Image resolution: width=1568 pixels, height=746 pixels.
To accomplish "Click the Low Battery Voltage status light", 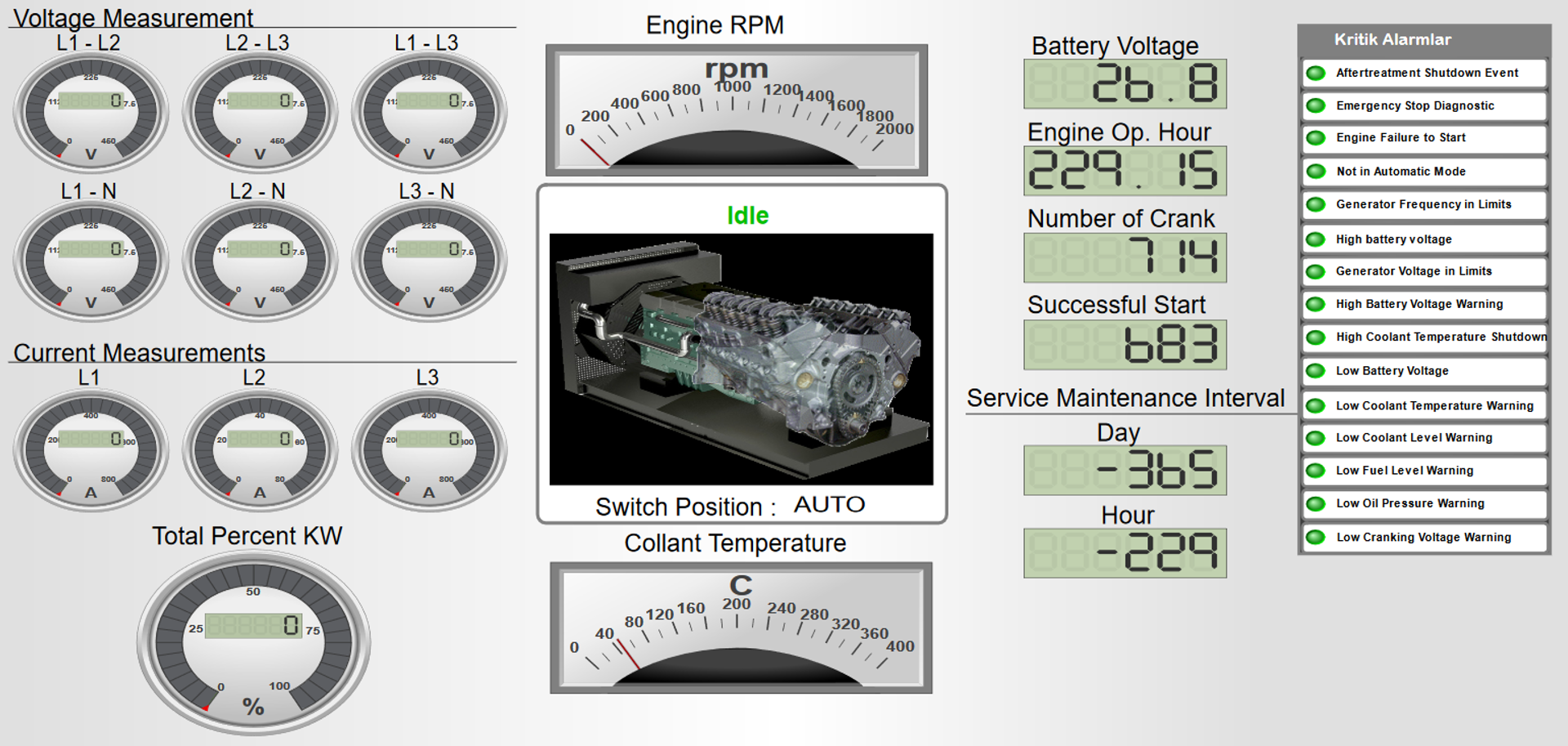I will point(1316,371).
